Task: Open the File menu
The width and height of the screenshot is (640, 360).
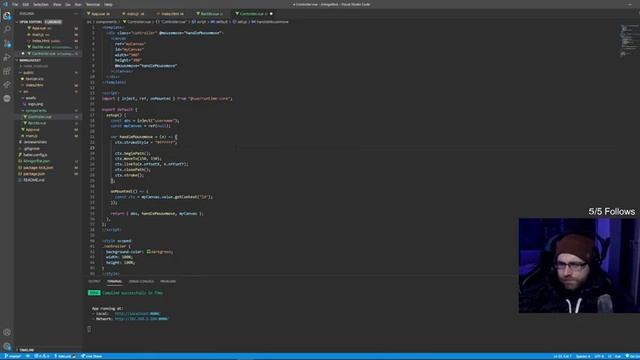Action: pos(15,4)
